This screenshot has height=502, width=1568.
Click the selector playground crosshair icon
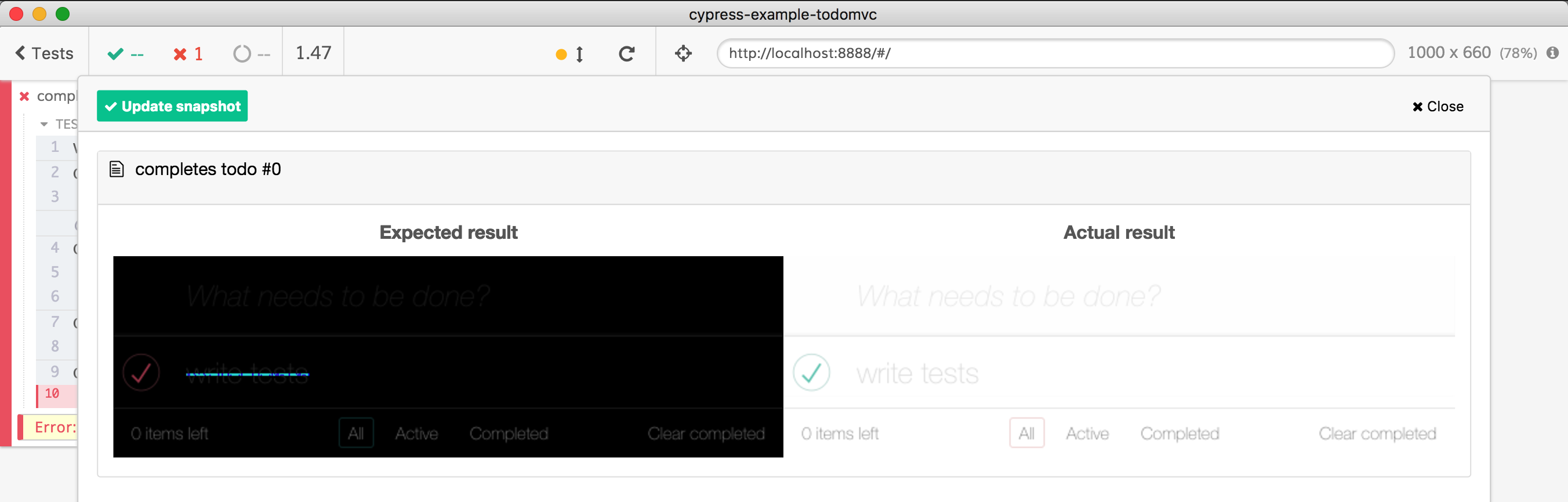tap(683, 54)
